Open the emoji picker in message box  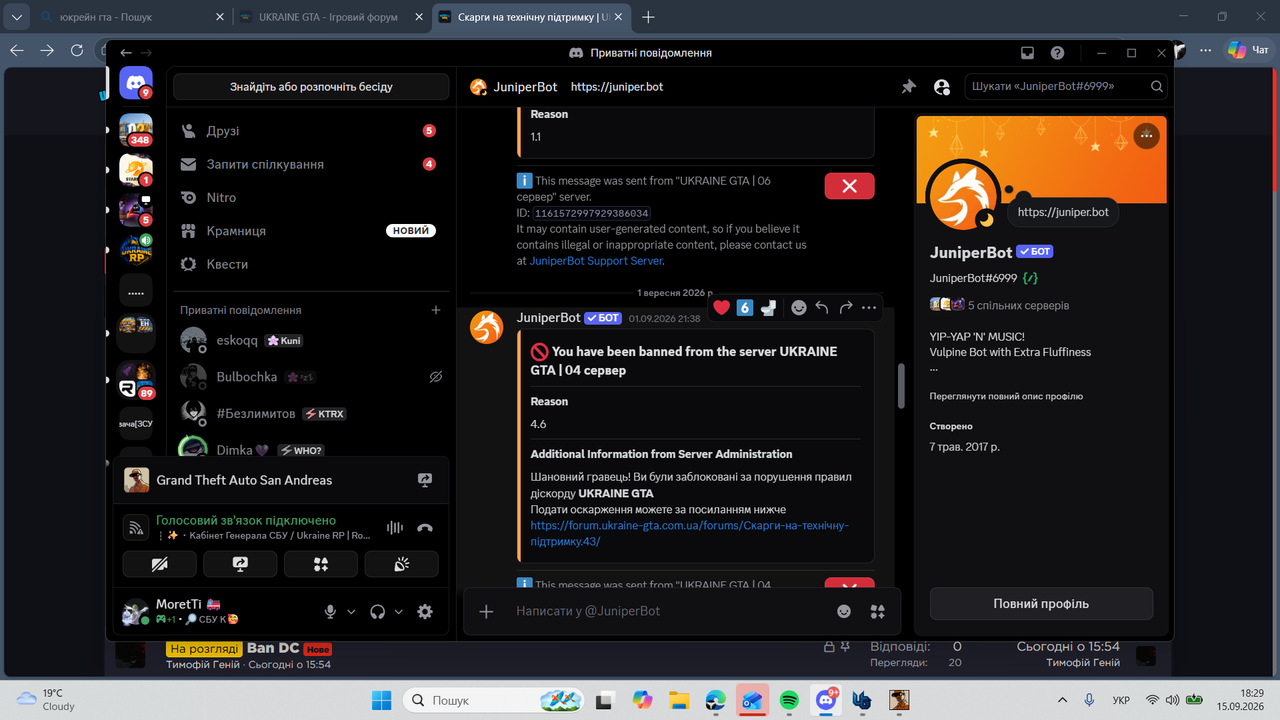844,611
